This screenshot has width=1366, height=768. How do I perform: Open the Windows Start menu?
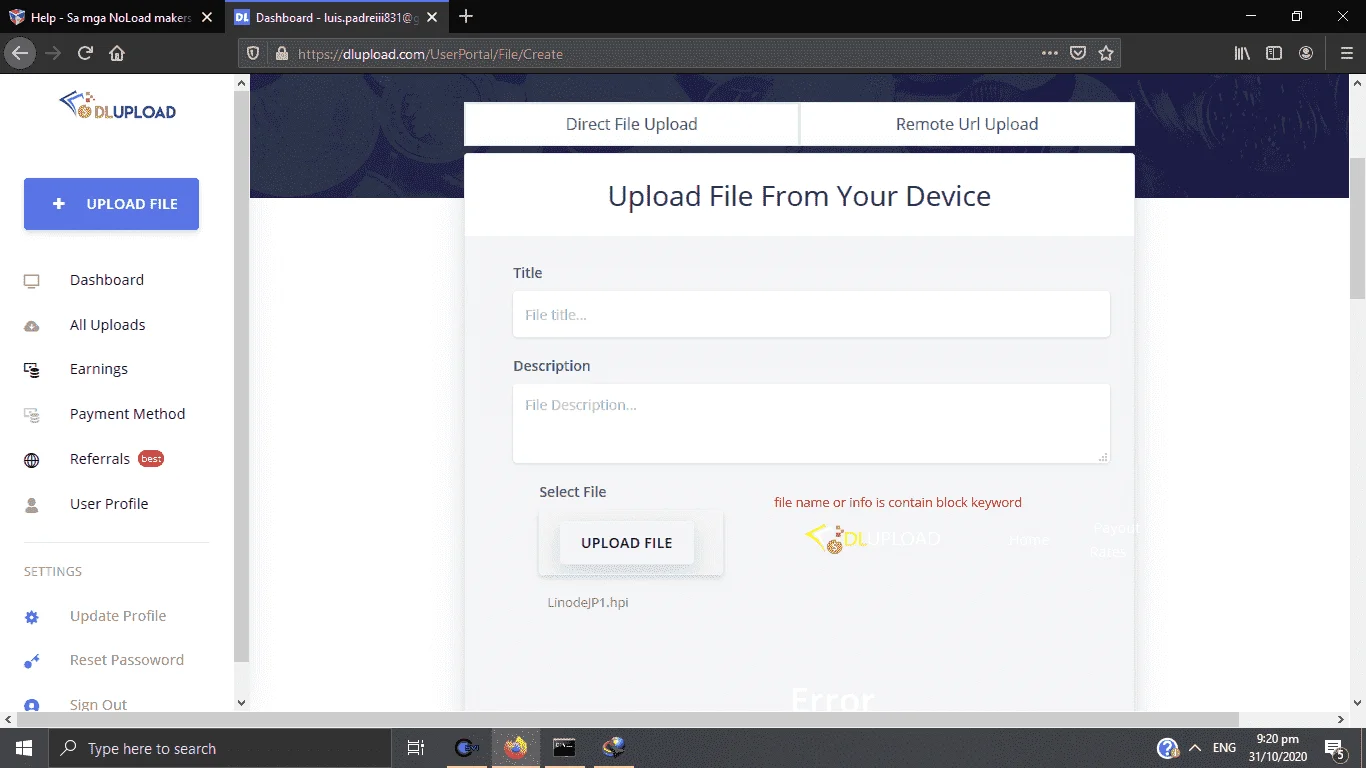(24, 748)
